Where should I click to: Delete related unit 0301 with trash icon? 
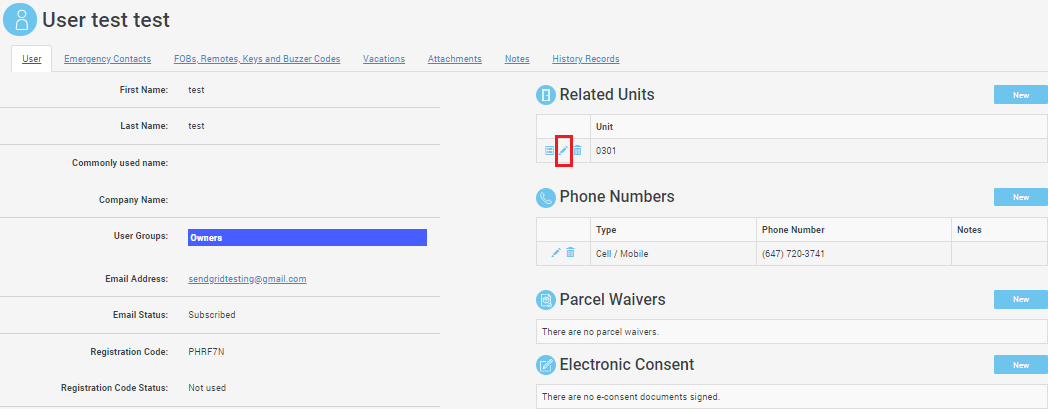(x=577, y=150)
